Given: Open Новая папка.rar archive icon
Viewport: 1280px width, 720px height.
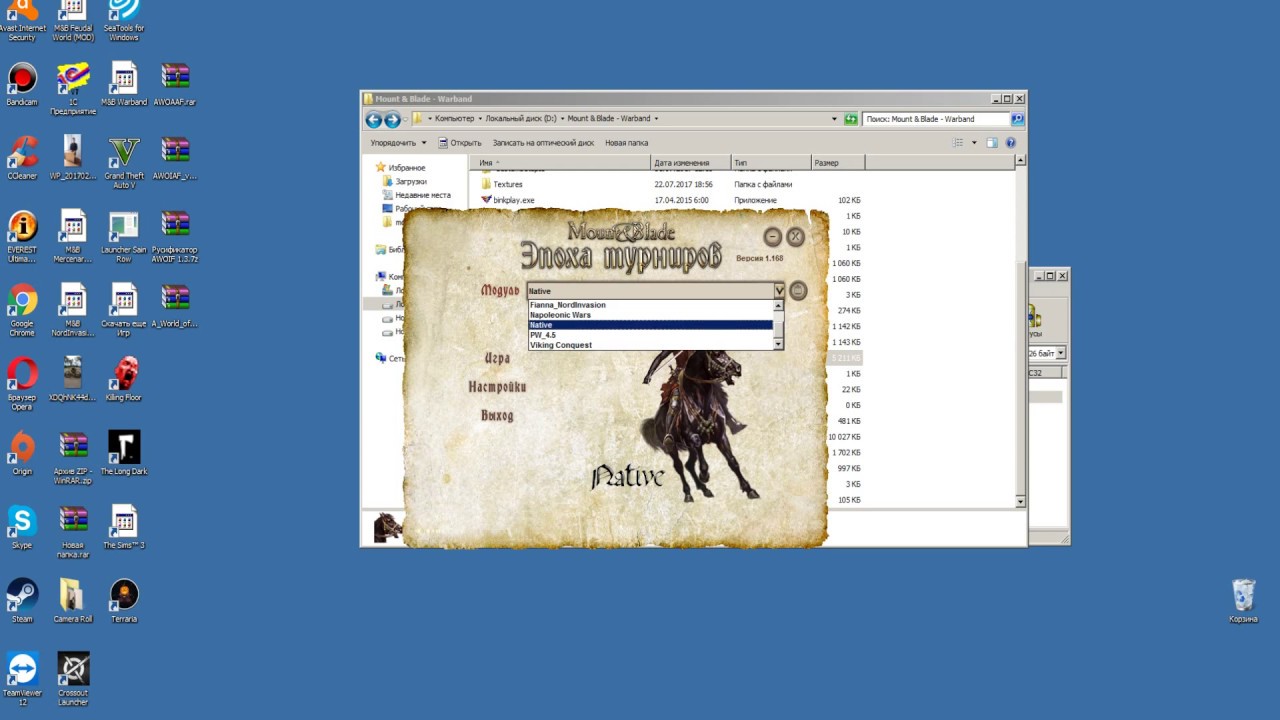Looking at the screenshot, I should click(x=73, y=531).
